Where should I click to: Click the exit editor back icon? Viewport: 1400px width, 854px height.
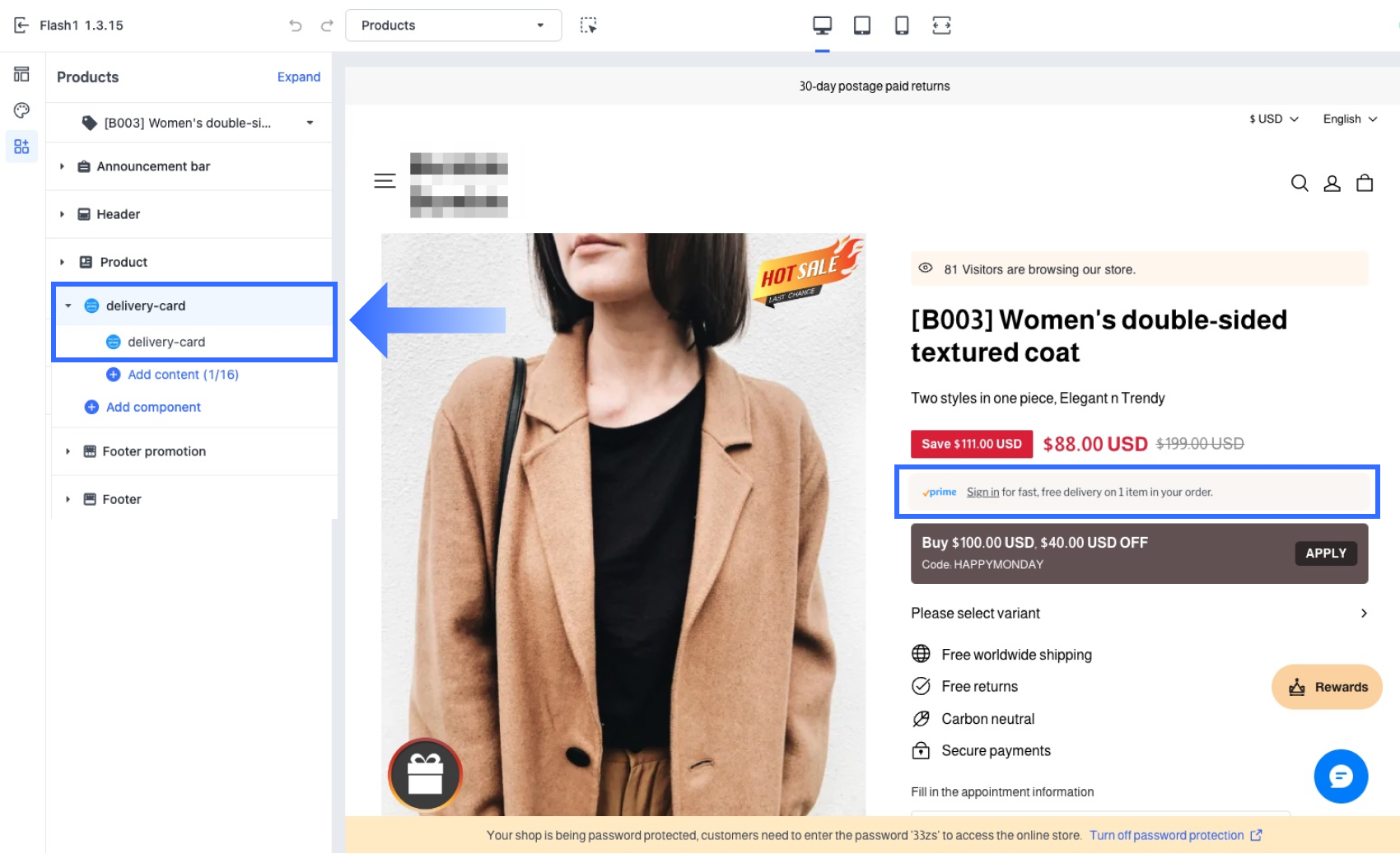21,26
